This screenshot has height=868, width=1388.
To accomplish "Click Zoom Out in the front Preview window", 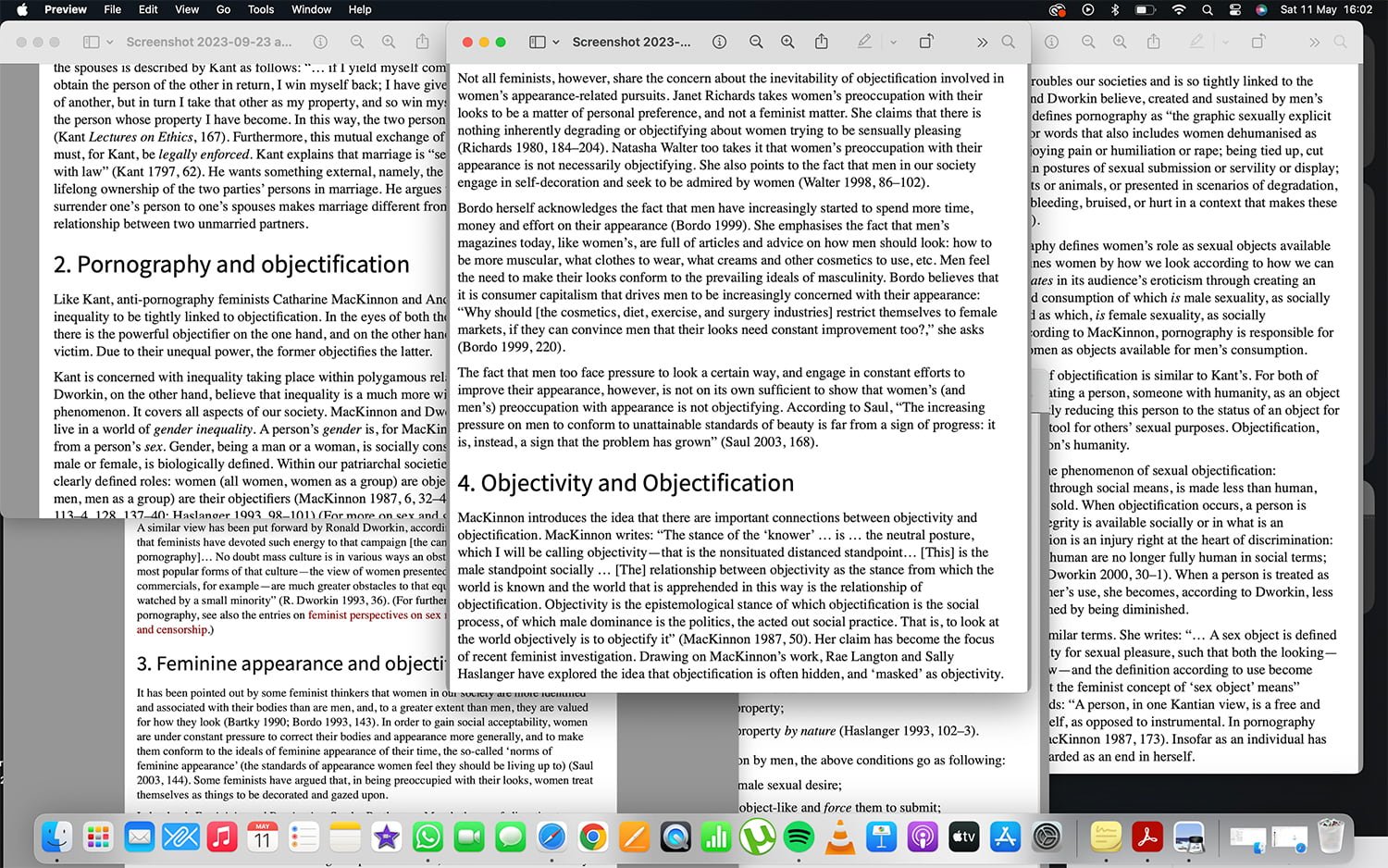I will [x=756, y=42].
